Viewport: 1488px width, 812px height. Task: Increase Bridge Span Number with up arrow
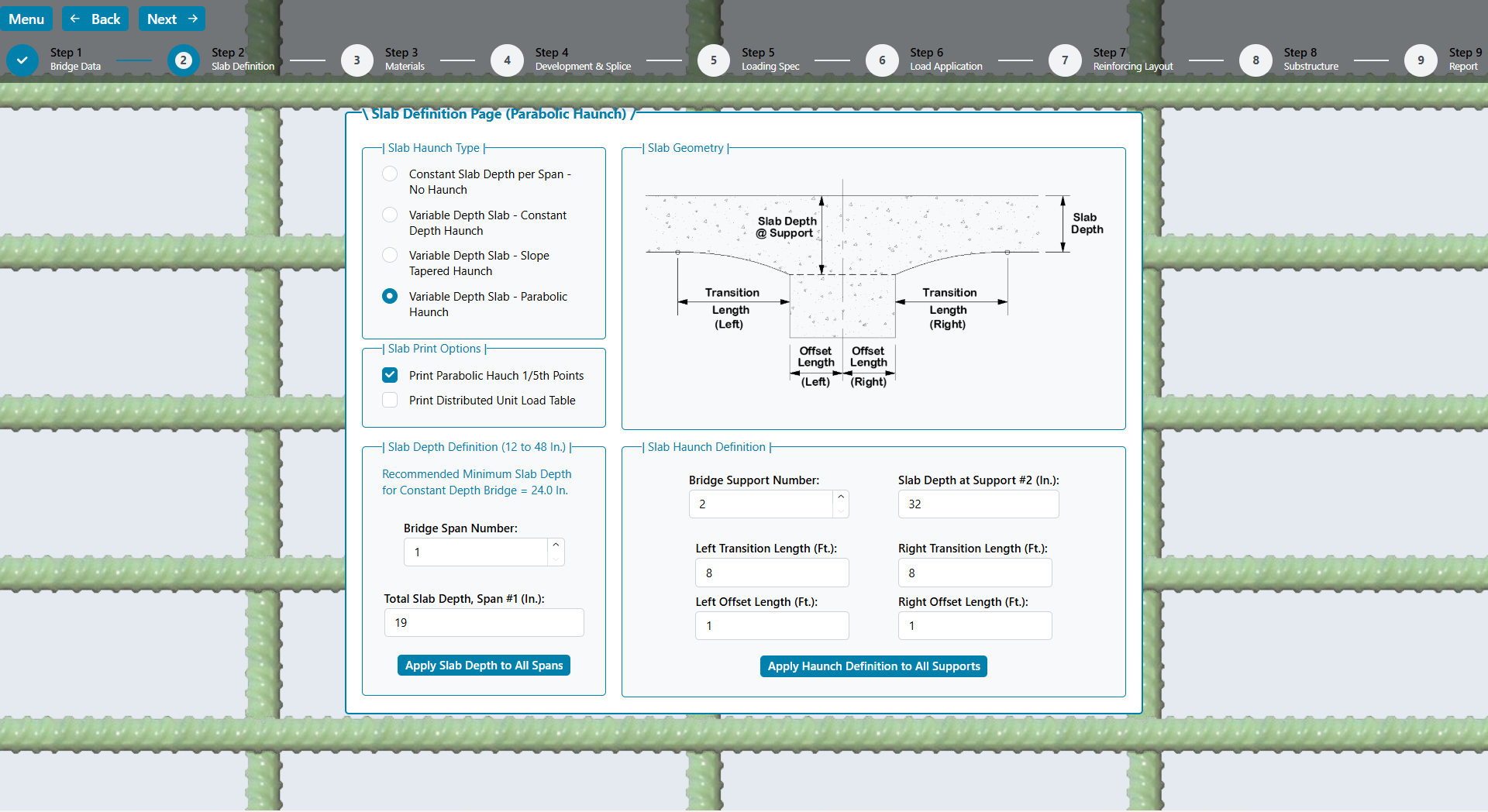[x=556, y=545]
